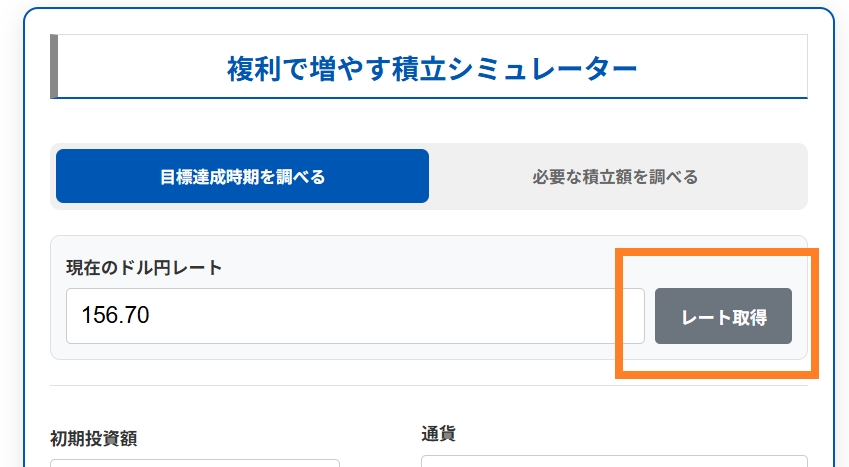Switch to the 目標達成時期を調べる tab

click(242, 177)
